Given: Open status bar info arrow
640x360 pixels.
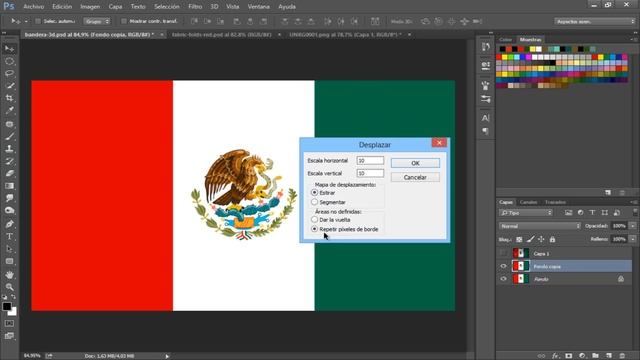Looking at the screenshot, I should click(x=167, y=356).
